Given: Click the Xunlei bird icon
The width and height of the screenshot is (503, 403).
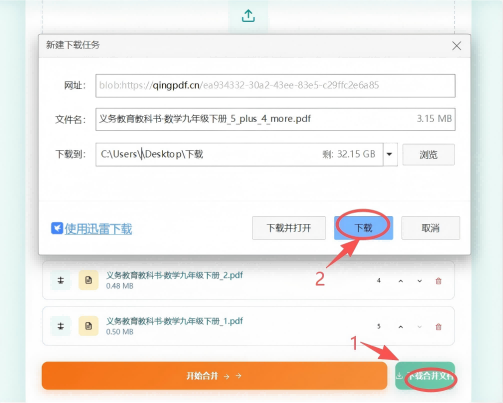Looking at the screenshot, I should 57,228.
